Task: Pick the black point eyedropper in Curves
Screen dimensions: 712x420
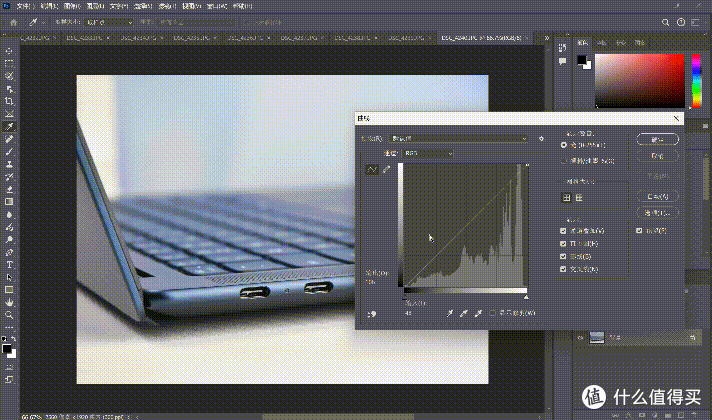Action: tap(450, 313)
